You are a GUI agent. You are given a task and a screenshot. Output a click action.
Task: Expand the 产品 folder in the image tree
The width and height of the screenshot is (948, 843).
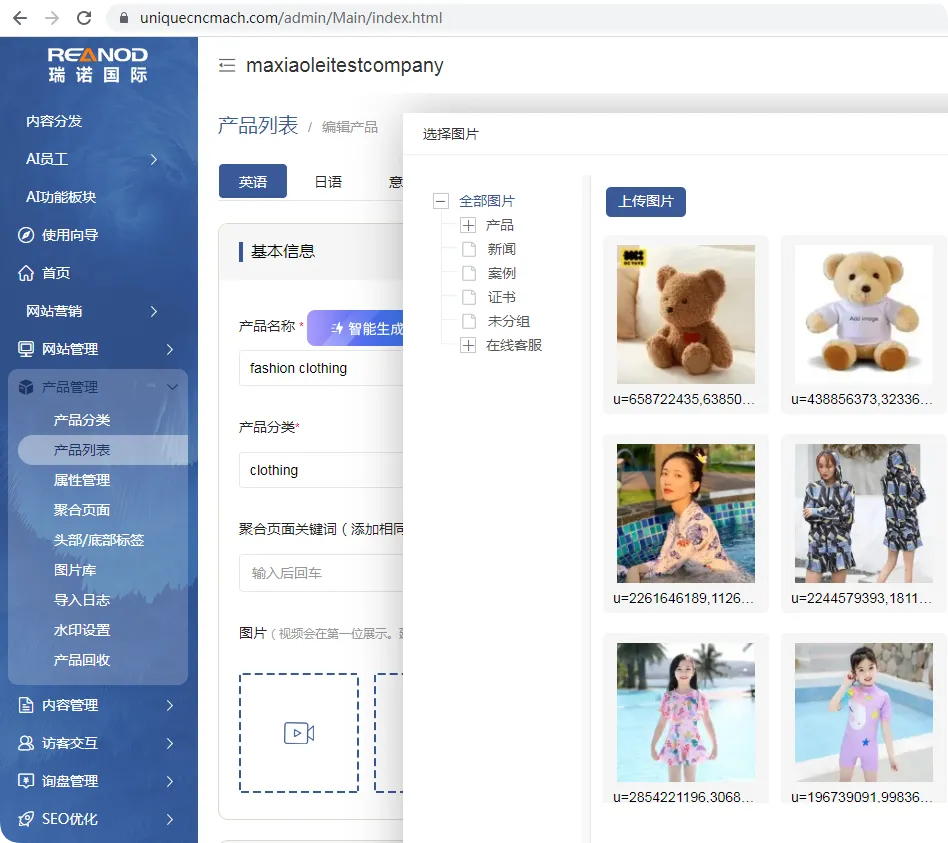(x=468, y=226)
